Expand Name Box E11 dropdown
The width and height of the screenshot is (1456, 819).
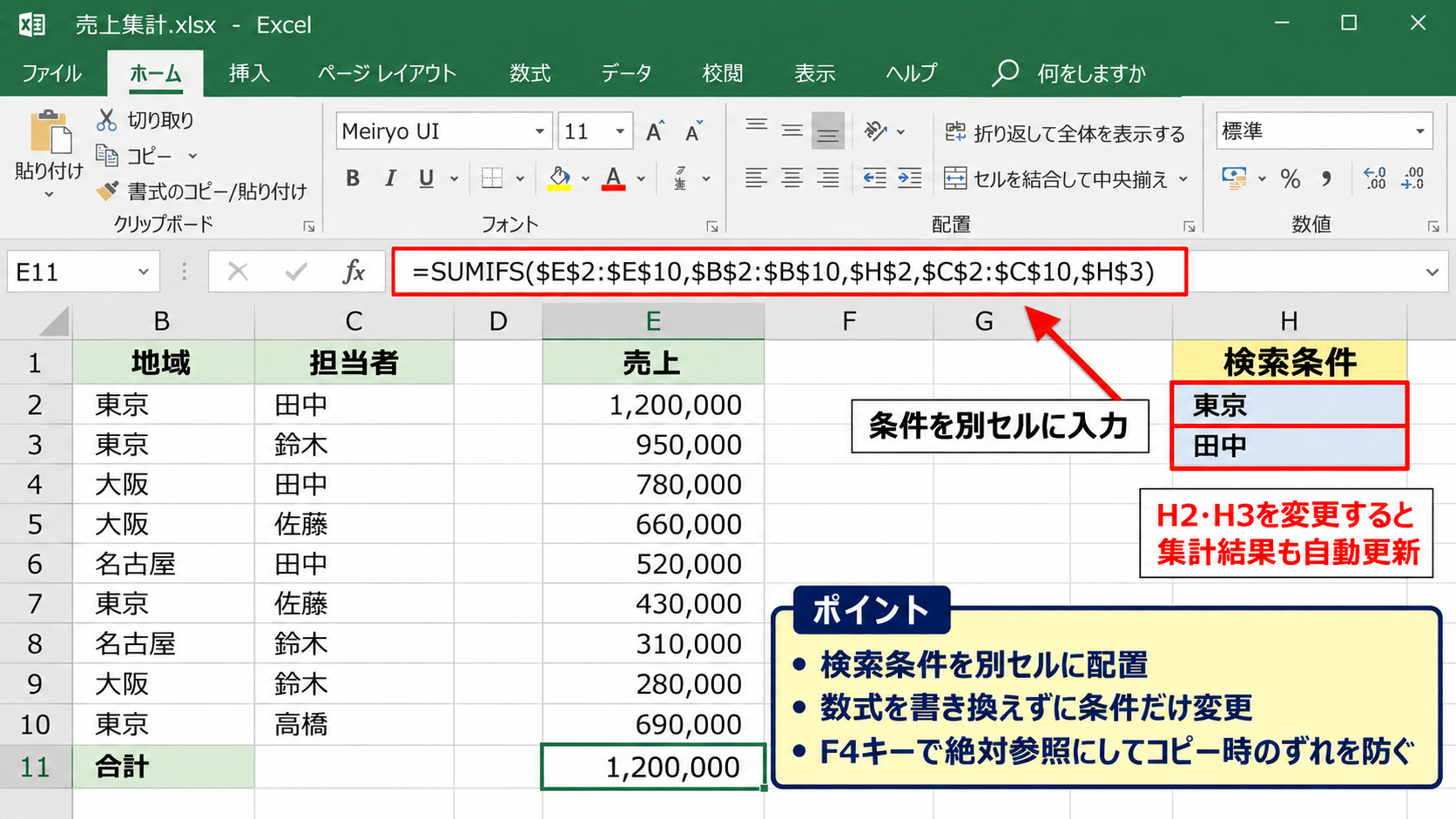coord(144,272)
